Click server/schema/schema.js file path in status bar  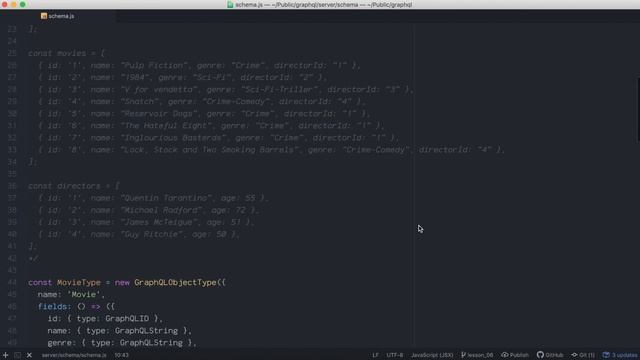74,355
